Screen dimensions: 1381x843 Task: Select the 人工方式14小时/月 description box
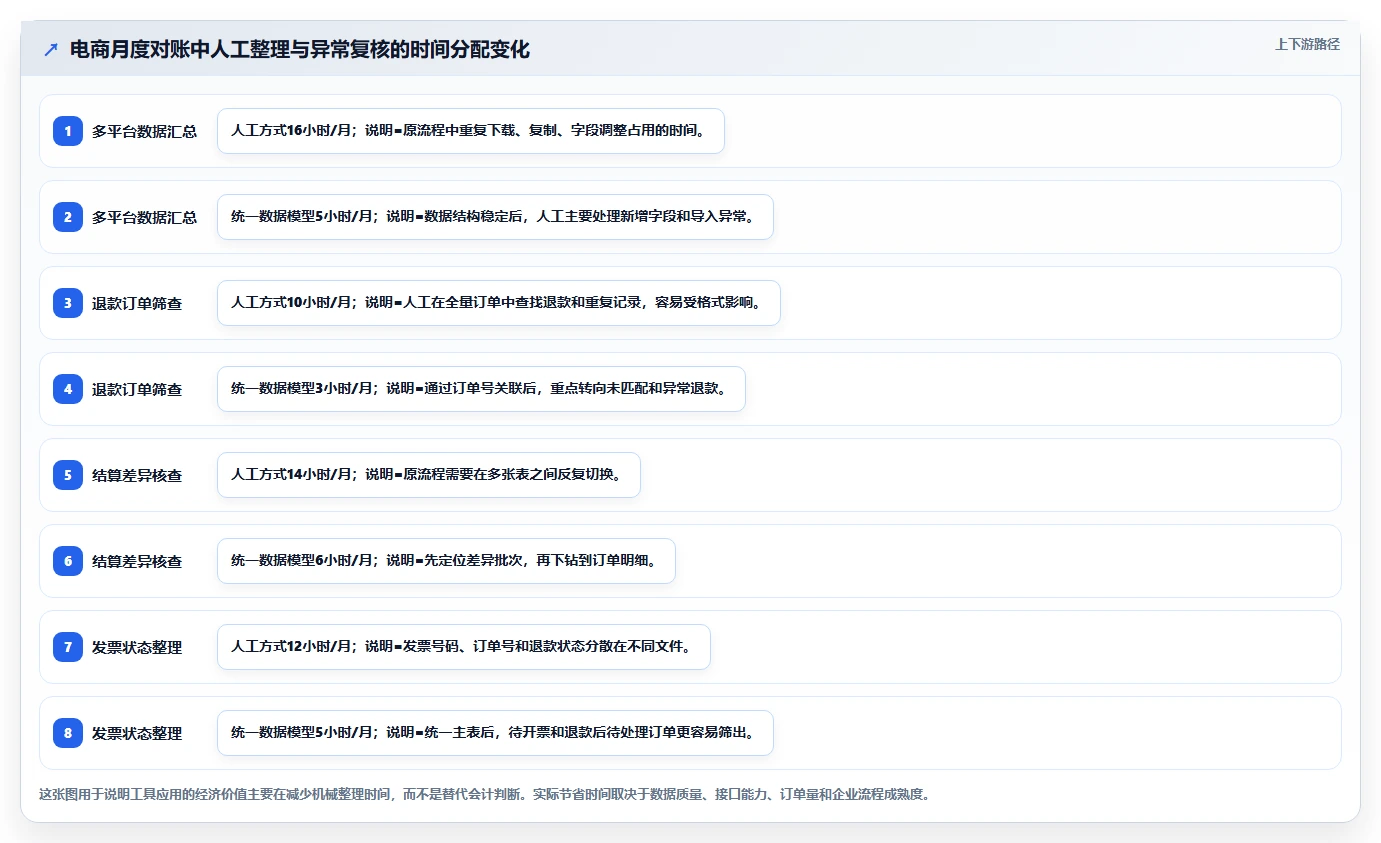[429, 475]
